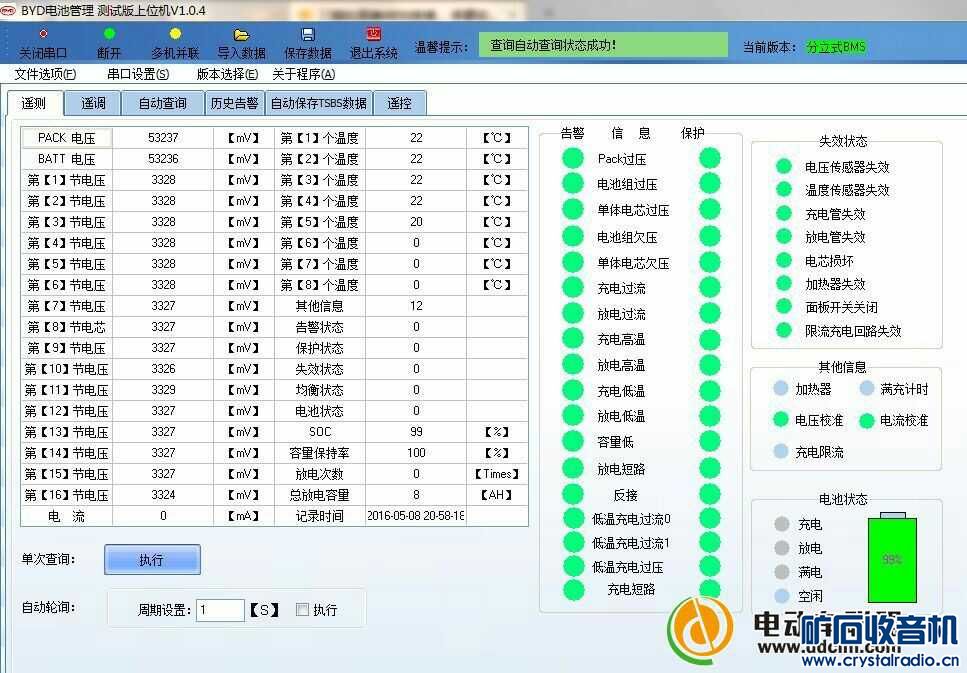
Task: Click the battery level graphic showing 99%
Action: 892,558
